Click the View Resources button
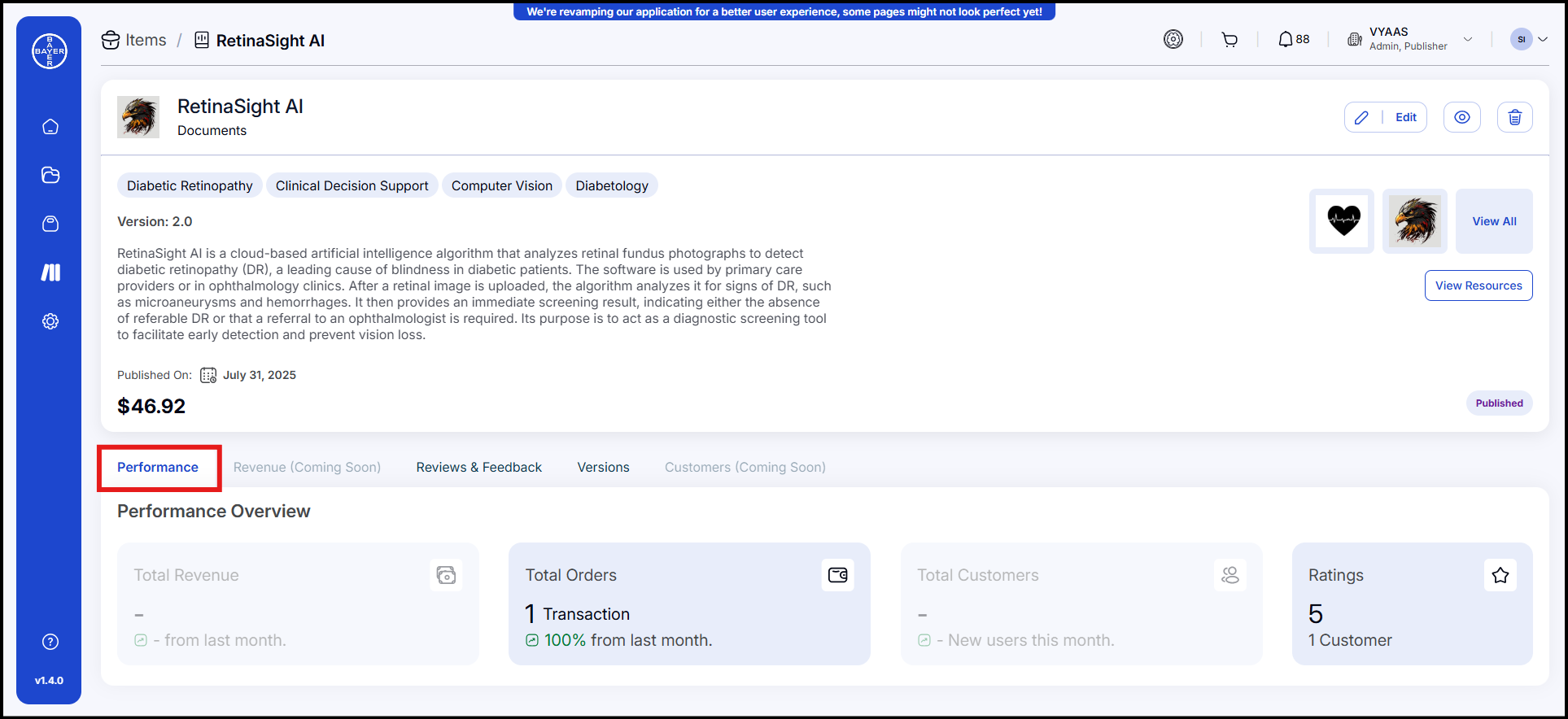This screenshot has width=1568, height=719. (1478, 285)
